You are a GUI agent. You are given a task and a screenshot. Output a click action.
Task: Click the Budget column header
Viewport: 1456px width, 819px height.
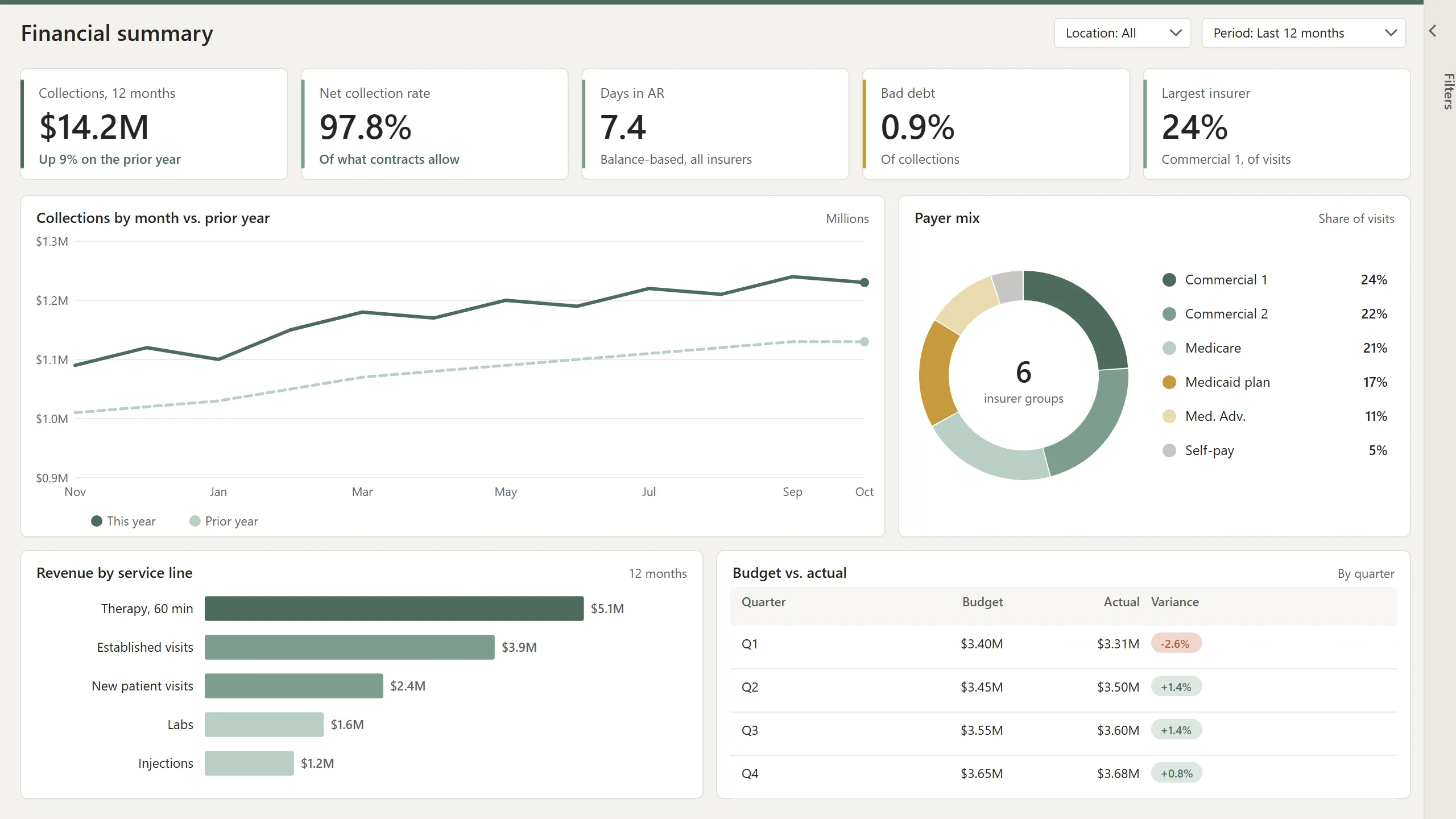(982, 602)
